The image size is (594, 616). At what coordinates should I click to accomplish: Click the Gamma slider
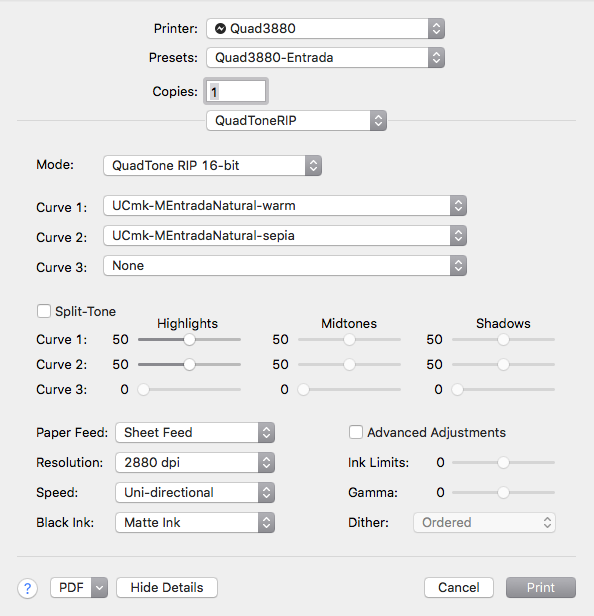[503, 492]
